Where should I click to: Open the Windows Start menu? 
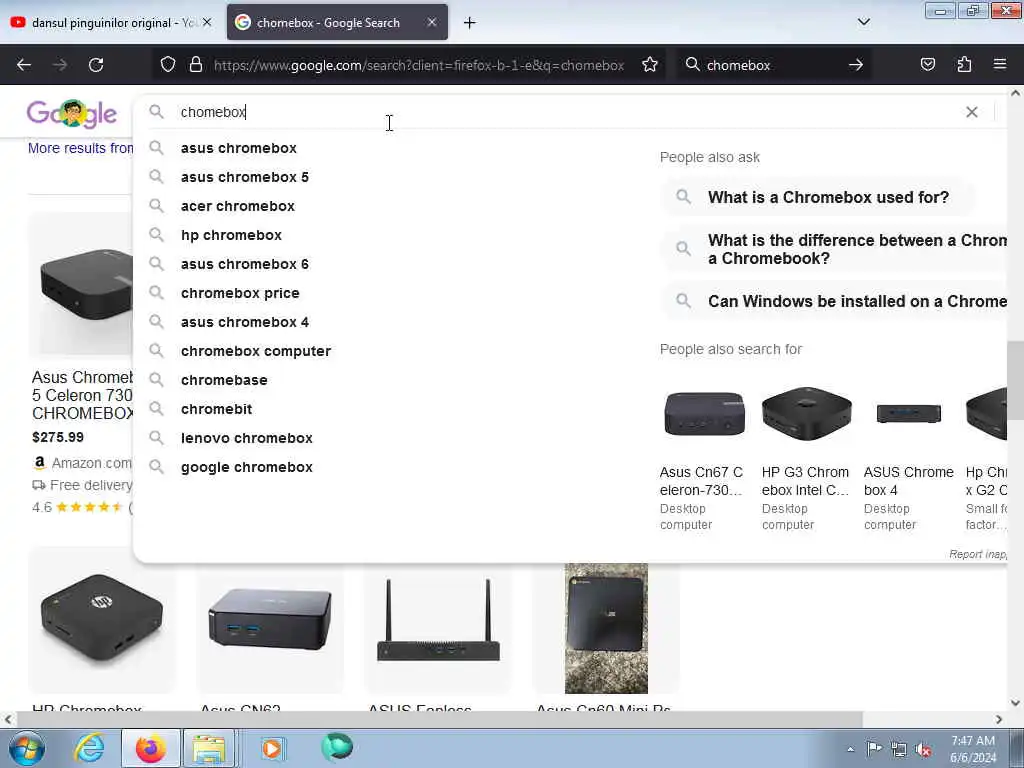(x=26, y=748)
